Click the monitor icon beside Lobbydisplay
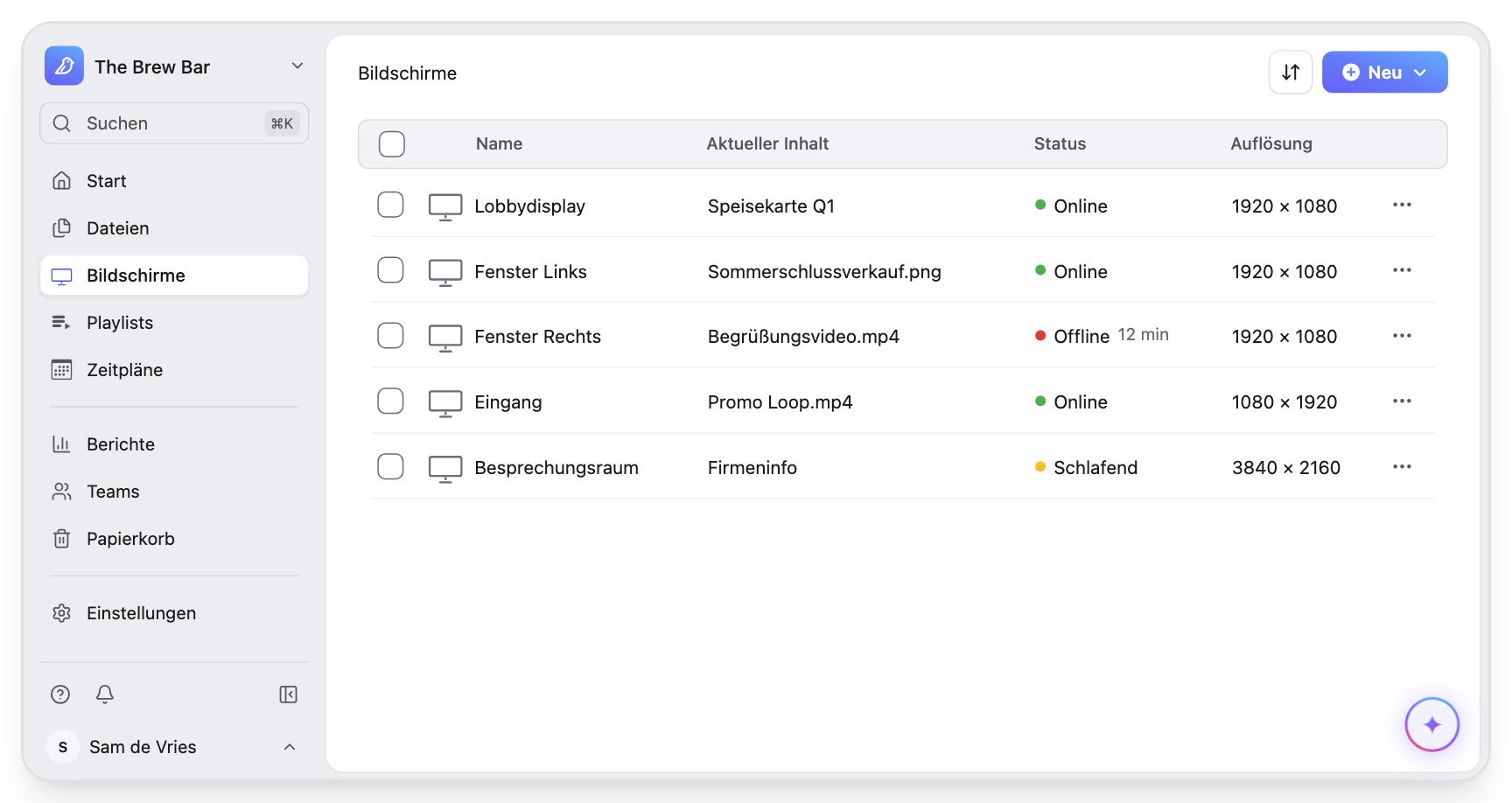The width and height of the screenshot is (1512, 803). point(445,207)
